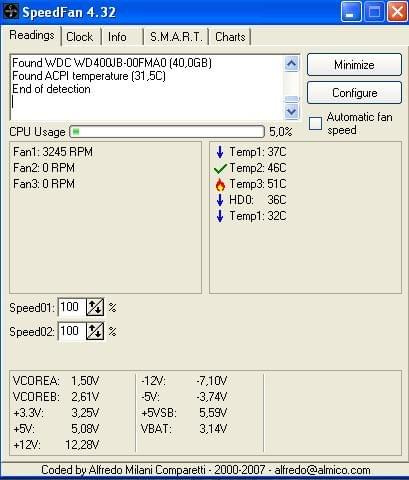Click the down arrow icon beside Temp1: 37C
The height and width of the screenshot is (480, 409).
coord(220,152)
